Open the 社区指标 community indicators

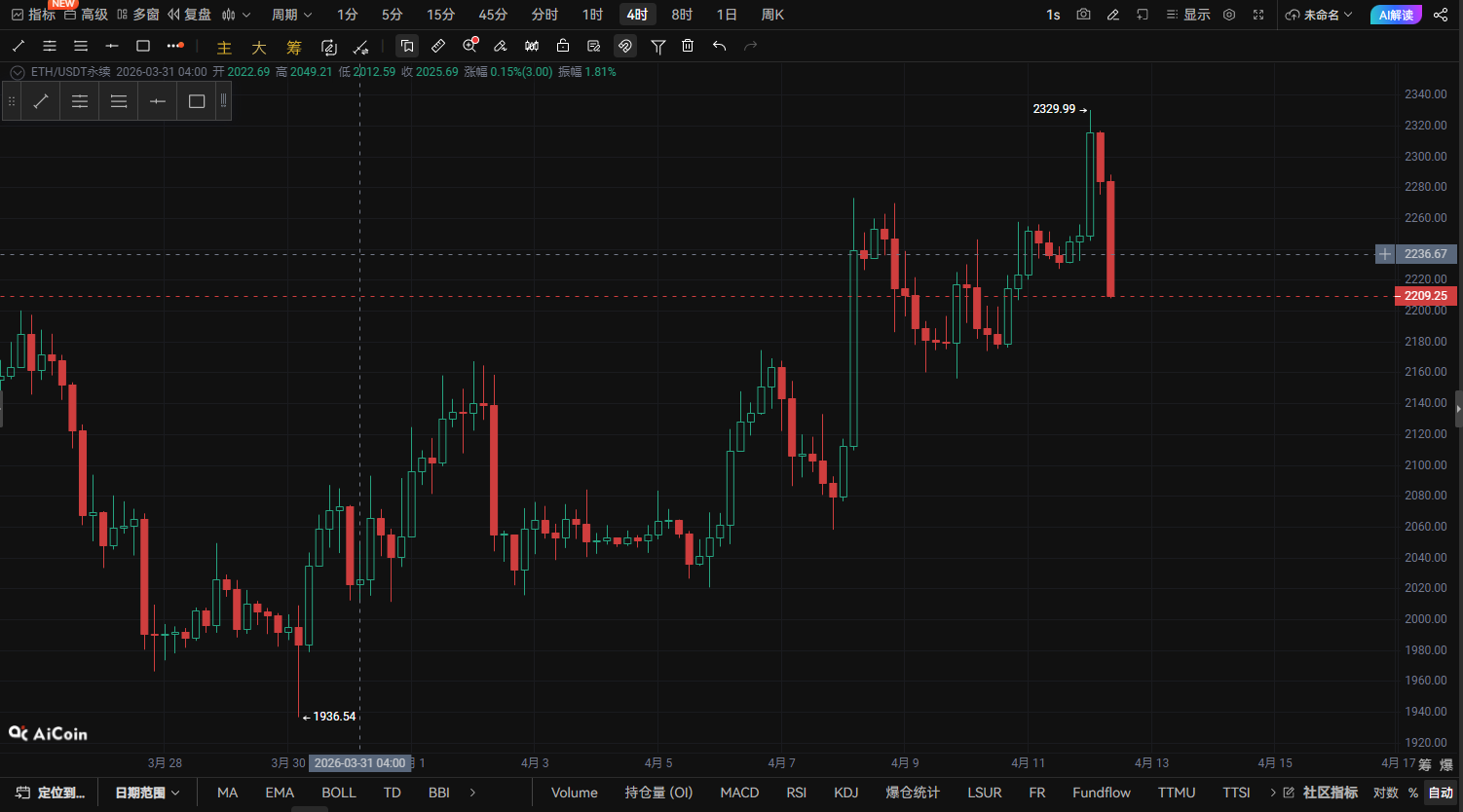1321,793
